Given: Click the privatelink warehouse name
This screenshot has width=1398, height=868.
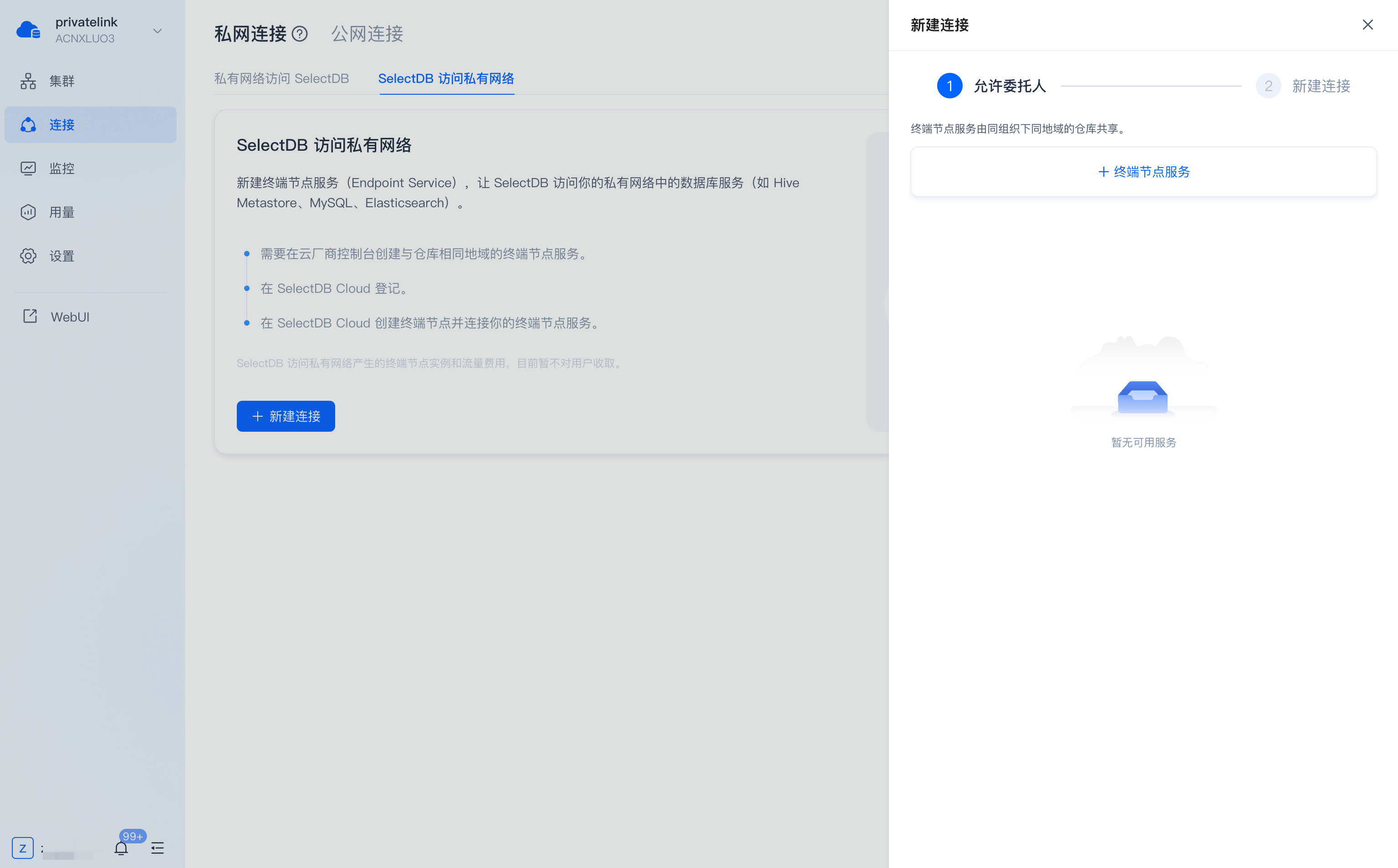Looking at the screenshot, I should point(86,22).
